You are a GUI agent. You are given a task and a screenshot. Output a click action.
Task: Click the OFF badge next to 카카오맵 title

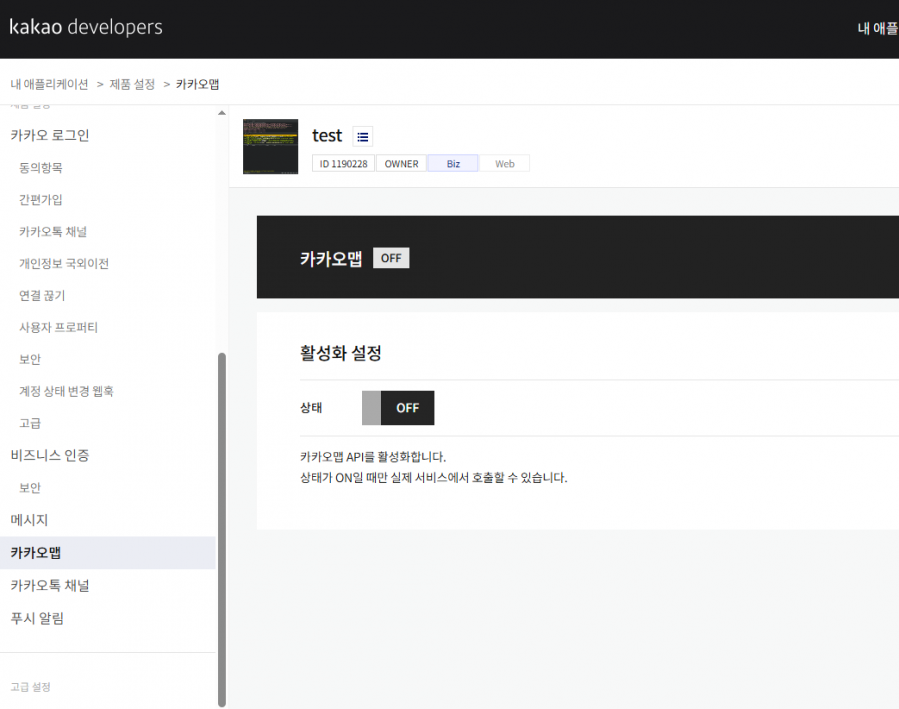point(391,258)
